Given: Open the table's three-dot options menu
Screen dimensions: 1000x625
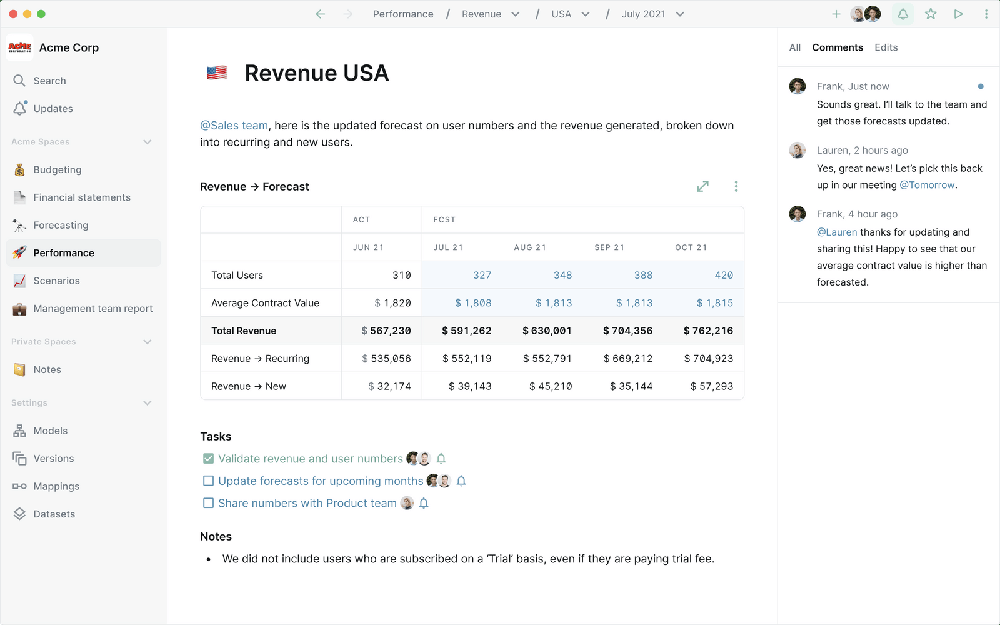Looking at the screenshot, I should point(736,186).
